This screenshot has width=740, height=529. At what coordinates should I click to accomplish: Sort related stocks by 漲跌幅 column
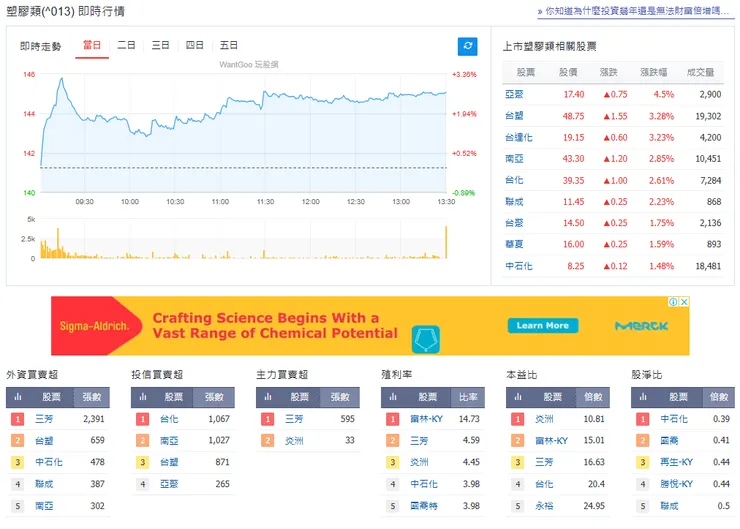click(x=654, y=72)
